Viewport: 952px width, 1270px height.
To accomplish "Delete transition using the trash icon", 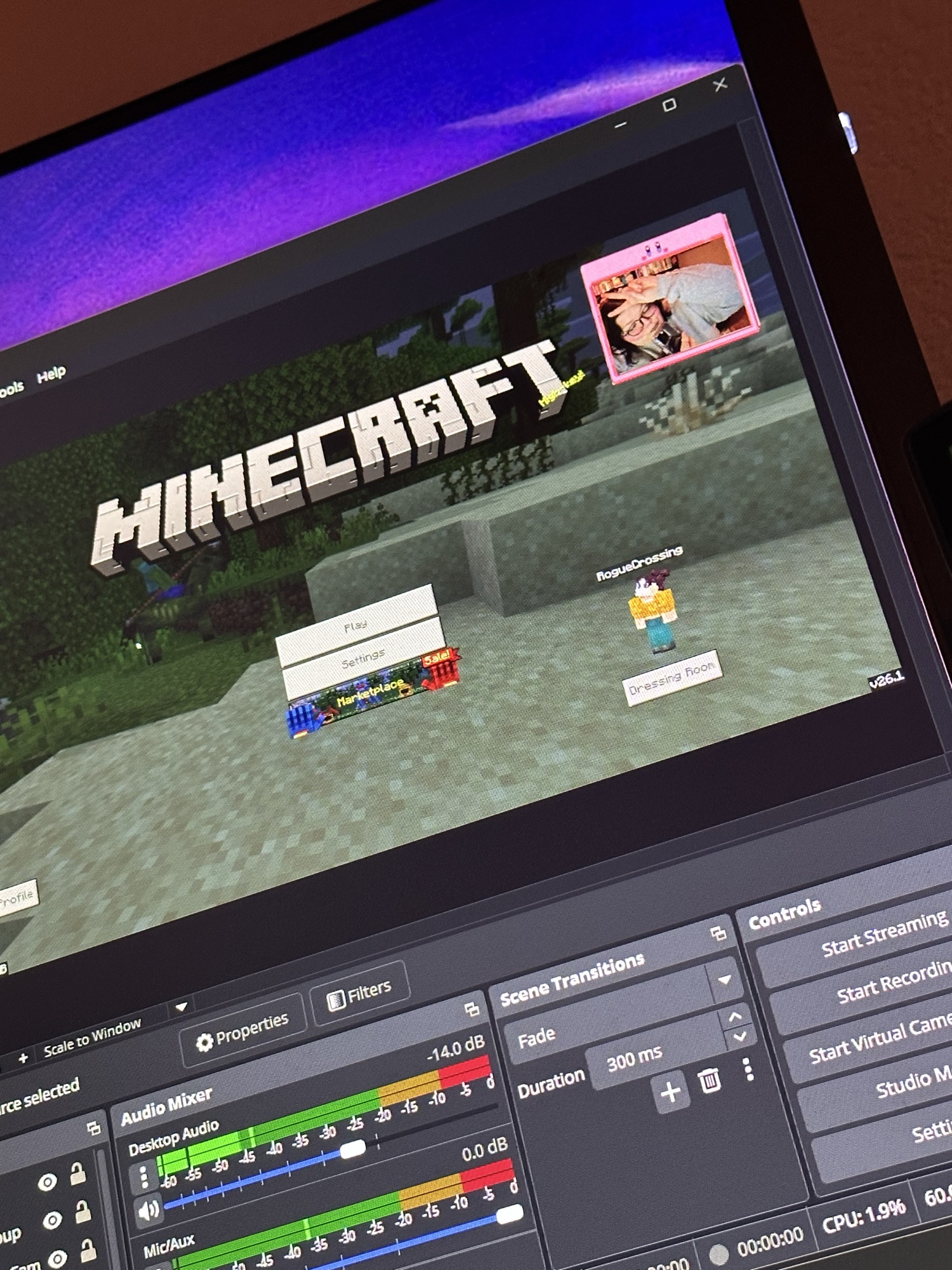I will click(x=709, y=1080).
